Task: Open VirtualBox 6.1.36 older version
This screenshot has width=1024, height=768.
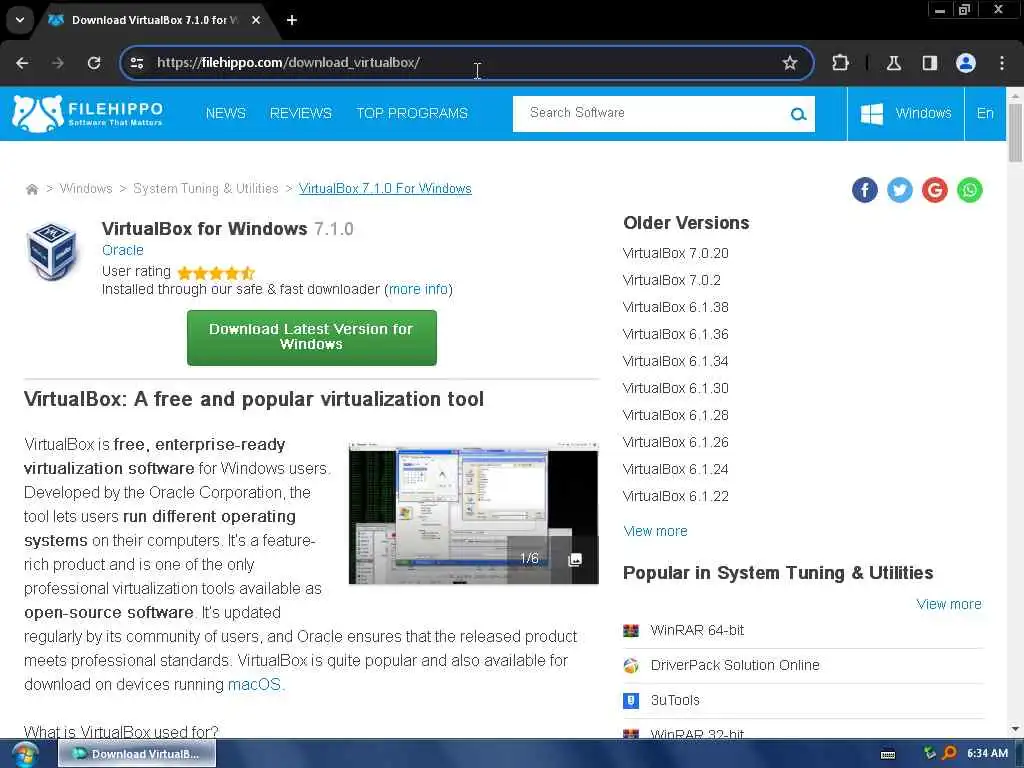Action: pos(676,334)
